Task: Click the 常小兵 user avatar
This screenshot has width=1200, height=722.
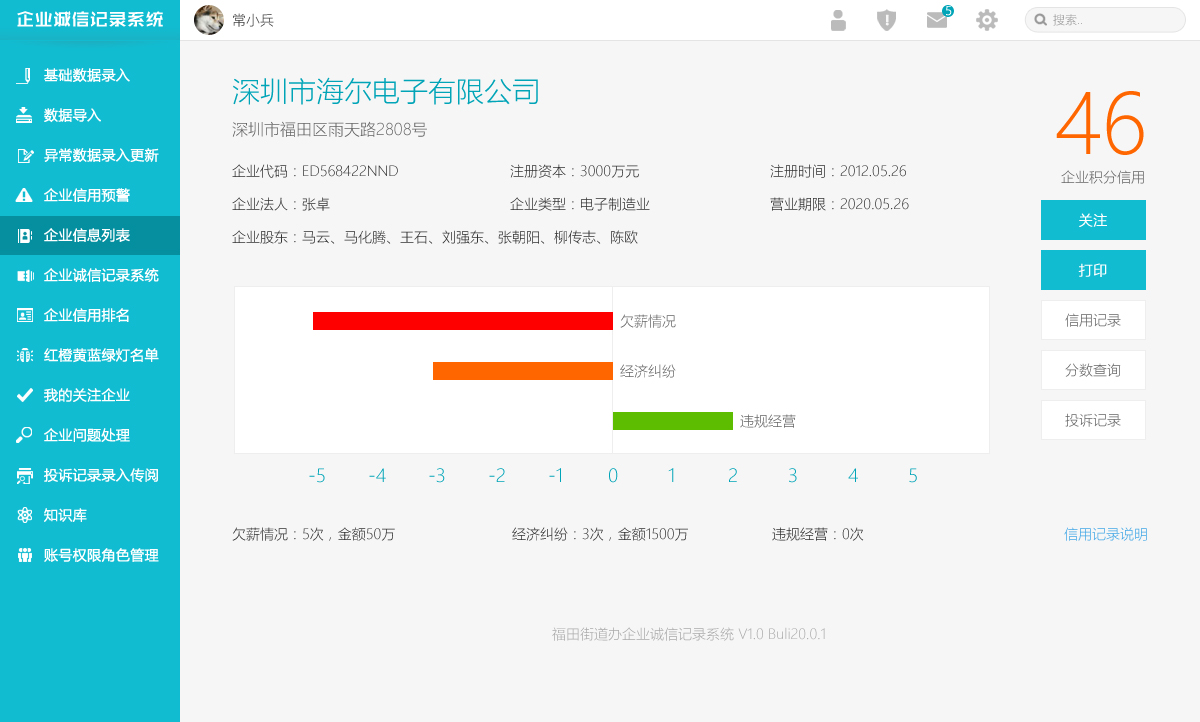Action: click(x=209, y=20)
